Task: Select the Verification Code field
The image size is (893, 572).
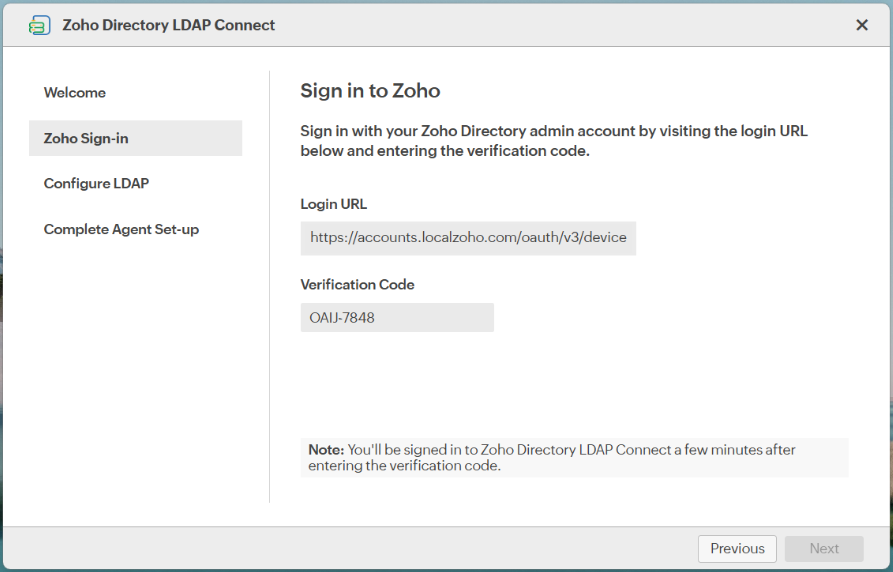Action: (397, 318)
